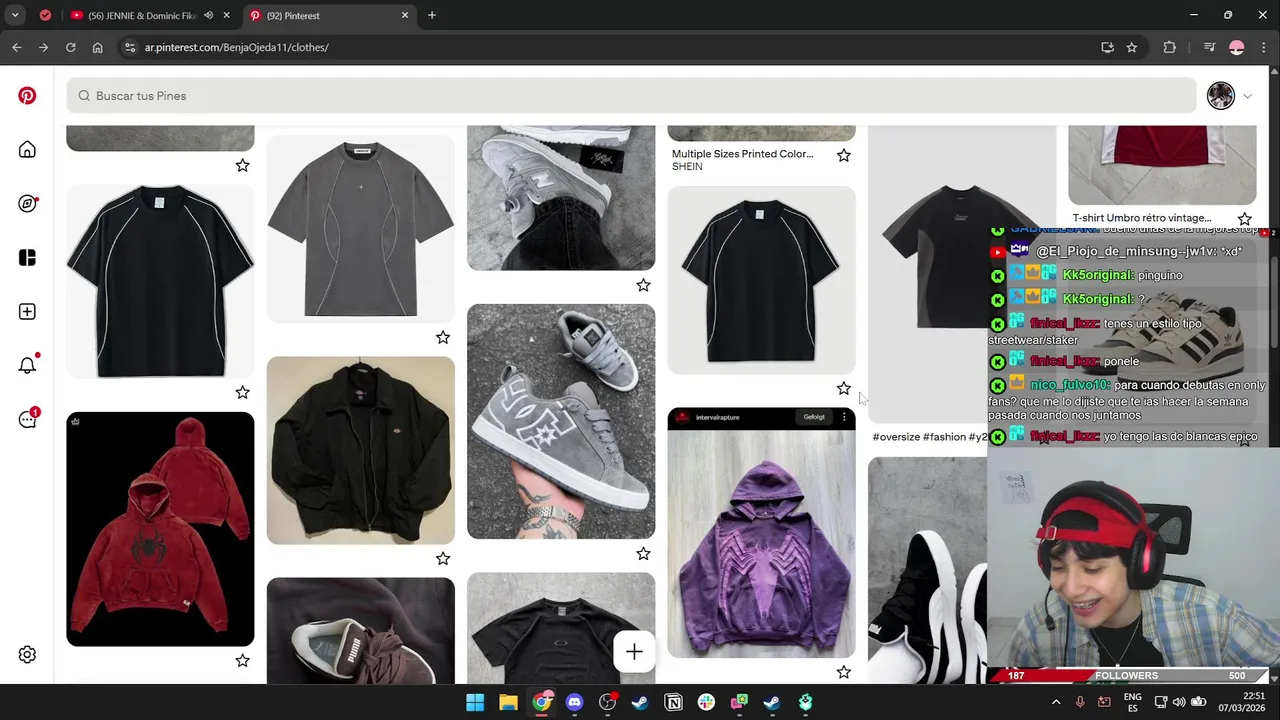
Task: Open the notifications bell in the sidebar
Action: [27, 365]
